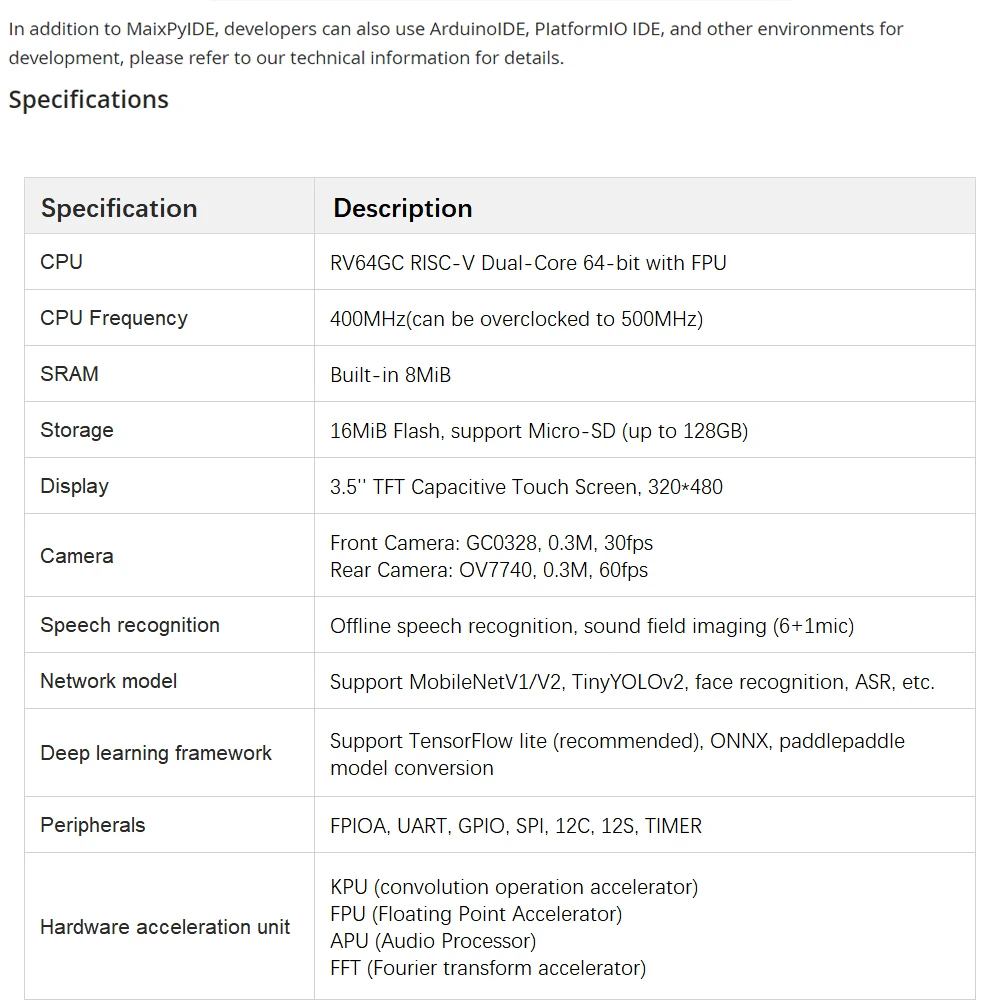The width and height of the screenshot is (1000, 1000).
Task: Click the 400MHz overclock description text
Action: pyautogui.click(x=517, y=318)
